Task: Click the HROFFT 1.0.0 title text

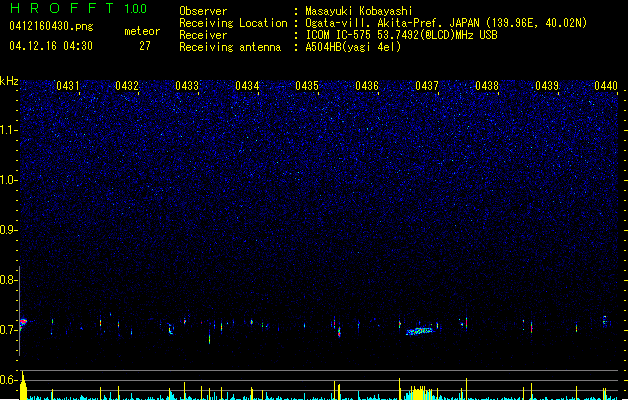Action: (79, 8)
